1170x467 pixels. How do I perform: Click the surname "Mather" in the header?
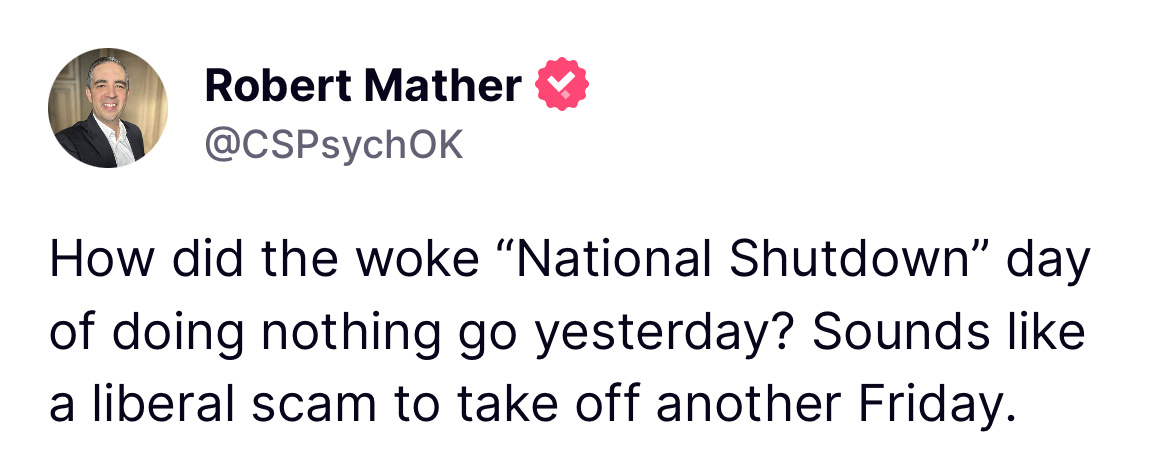(442, 88)
